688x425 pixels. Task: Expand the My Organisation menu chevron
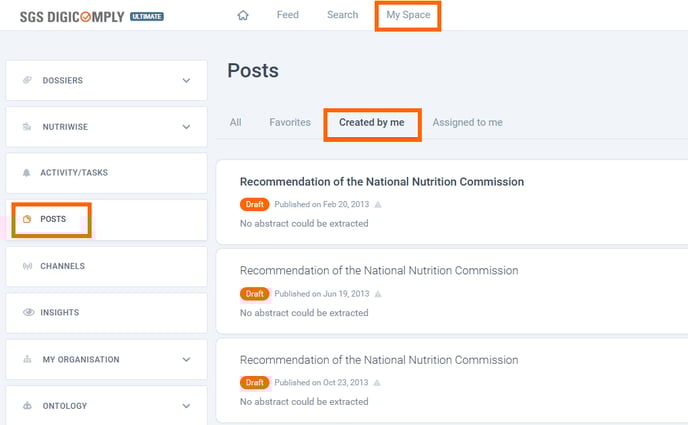click(186, 360)
